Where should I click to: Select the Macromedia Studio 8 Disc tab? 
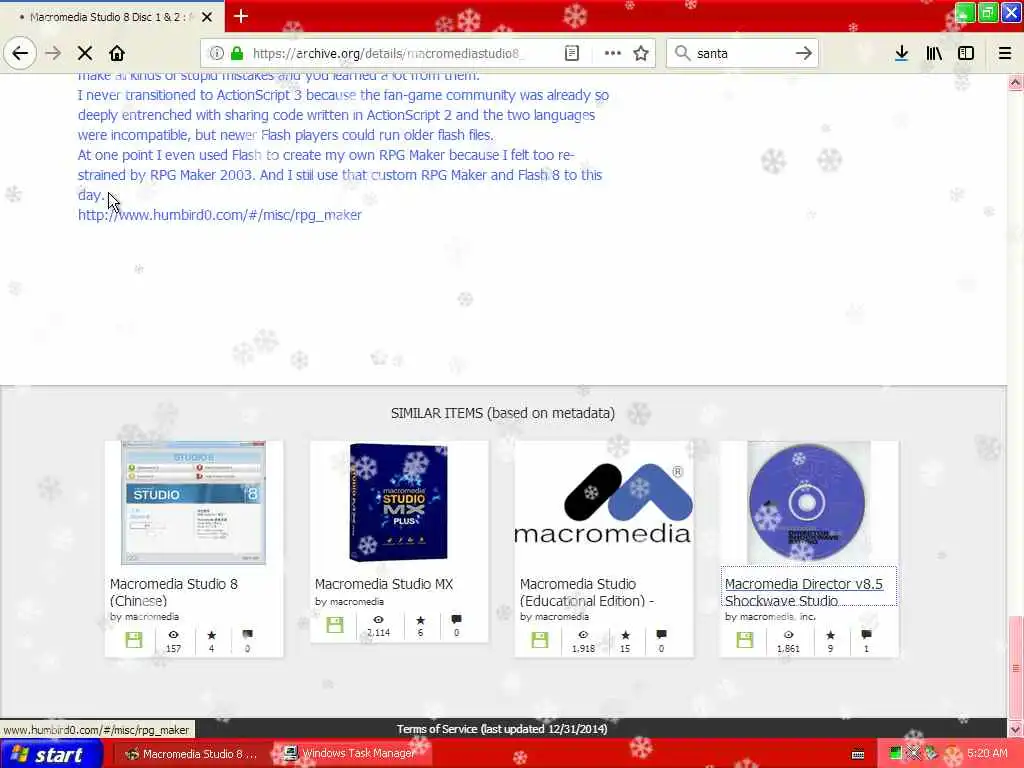[x=111, y=17]
